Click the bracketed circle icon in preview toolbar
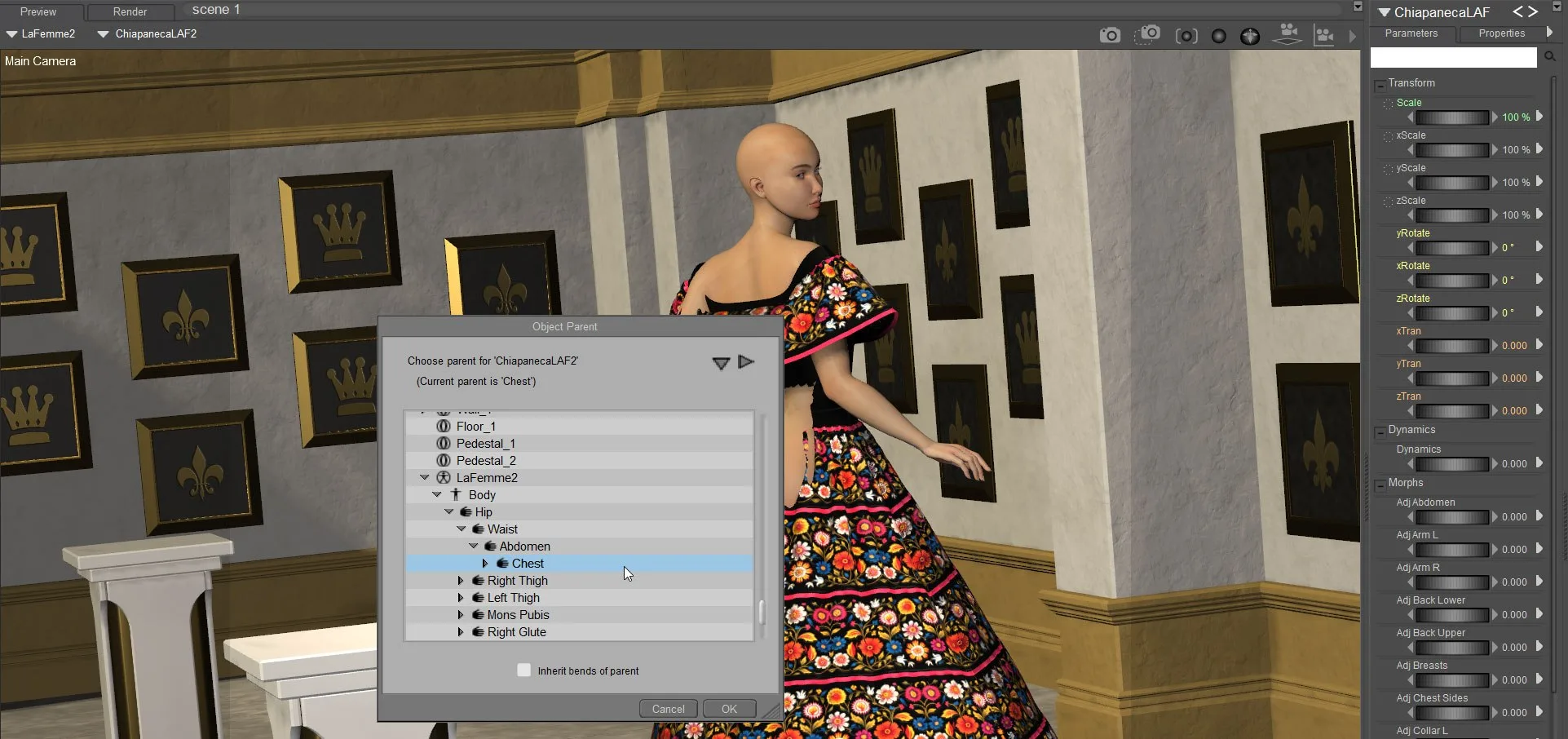The width and height of the screenshot is (1568, 739). tap(1186, 36)
